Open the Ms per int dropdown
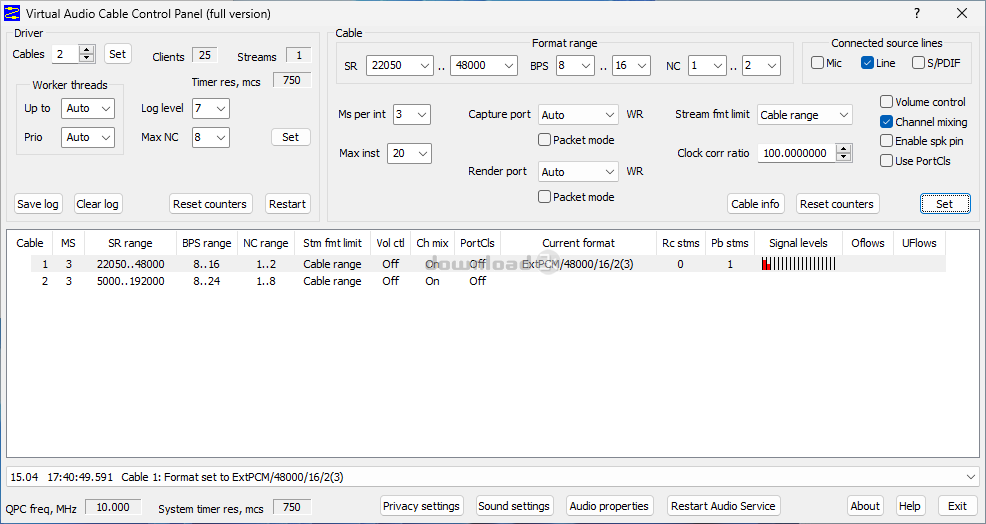Screen dimensions: 986x524 click(x=412, y=114)
